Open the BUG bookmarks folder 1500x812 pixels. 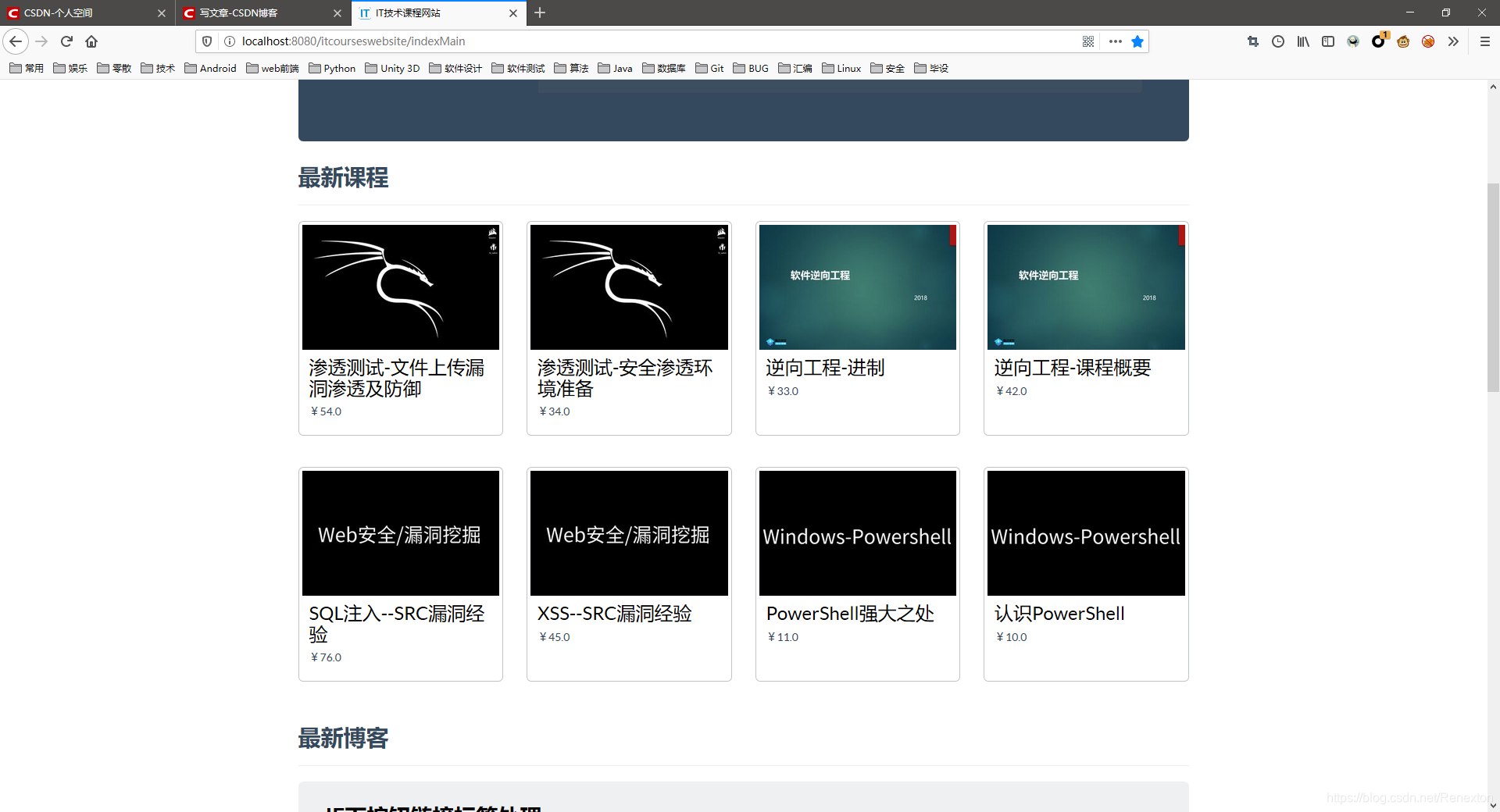(751, 68)
